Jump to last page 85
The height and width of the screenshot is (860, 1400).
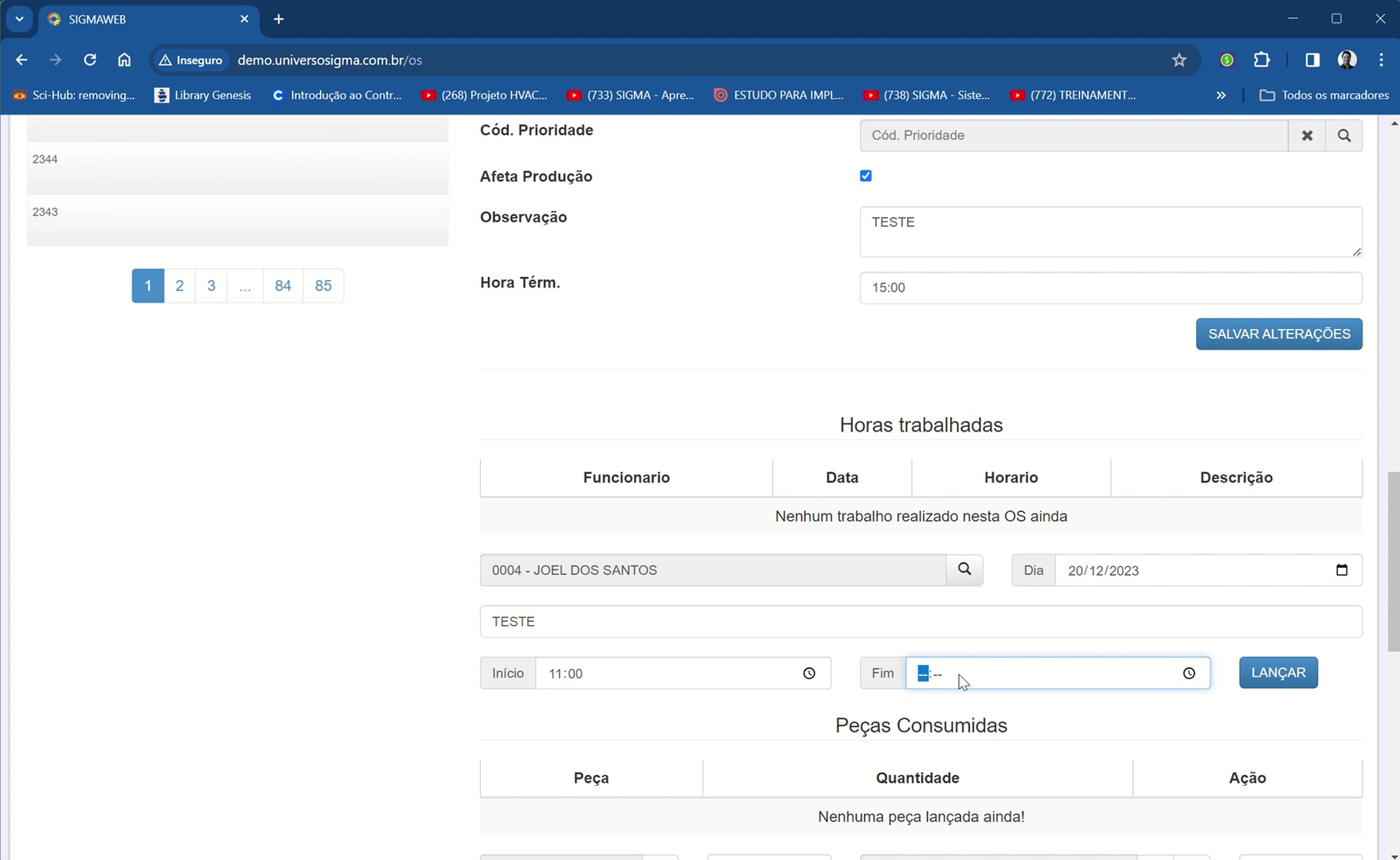tap(323, 286)
